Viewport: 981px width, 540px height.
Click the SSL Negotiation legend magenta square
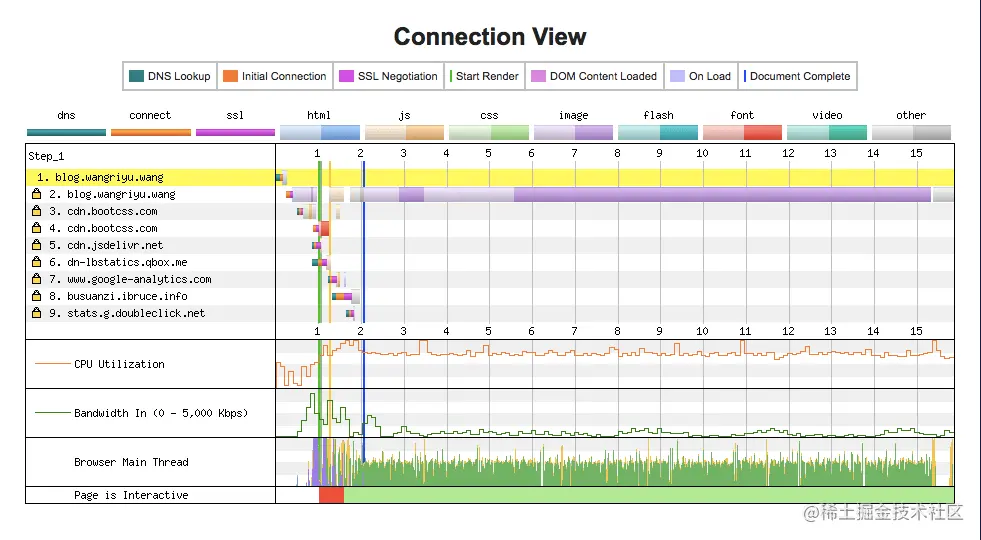(x=346, y=76)
